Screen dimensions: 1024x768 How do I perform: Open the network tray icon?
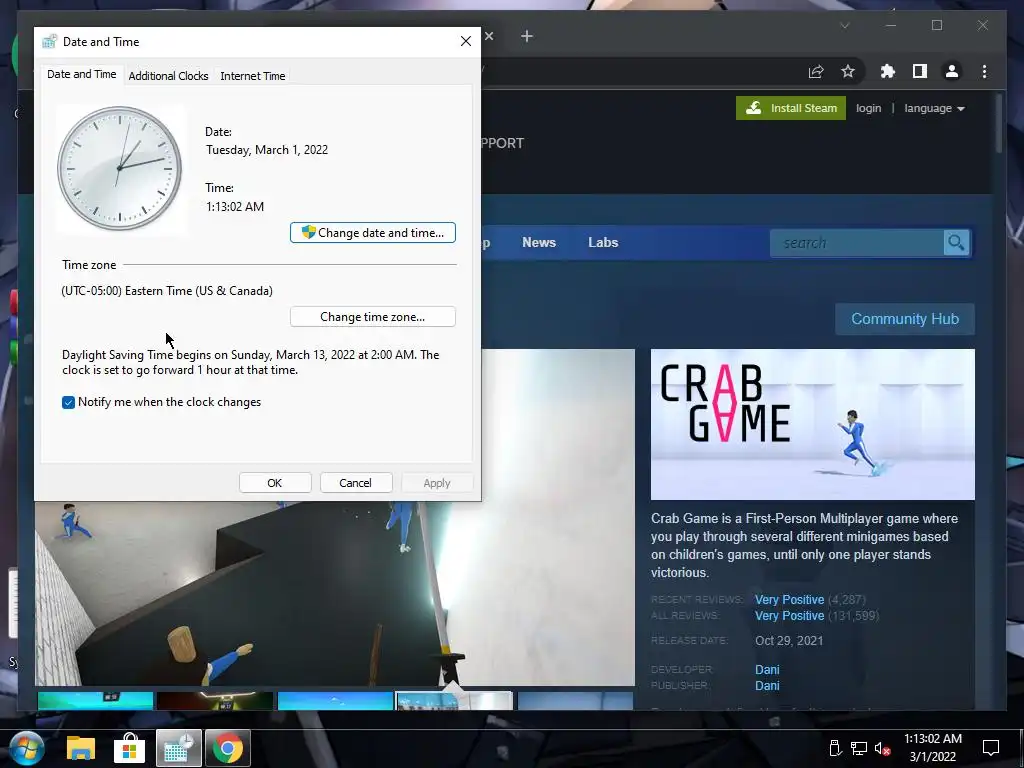click(859, 748)
